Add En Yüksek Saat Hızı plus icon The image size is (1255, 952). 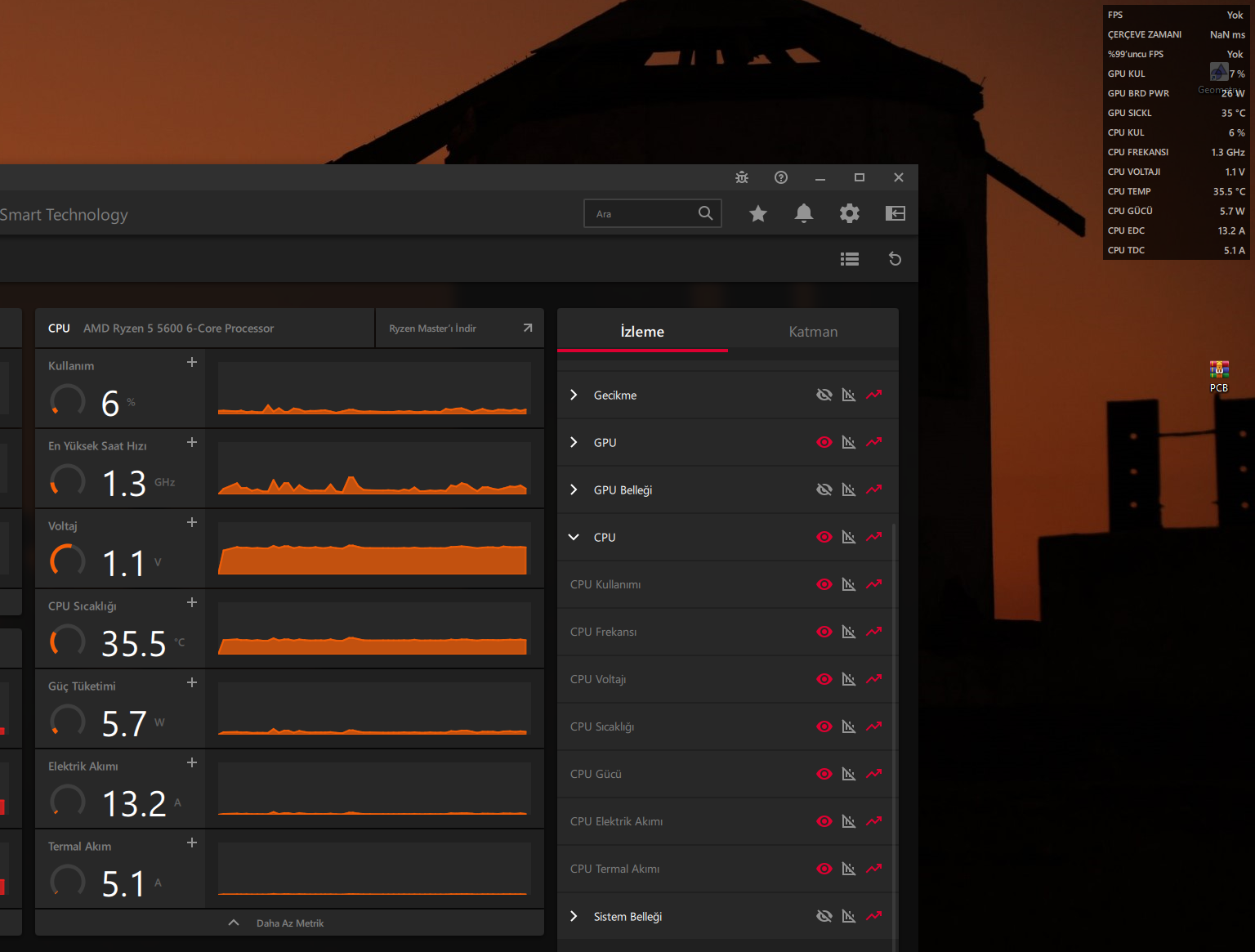(x=192, y=442)
